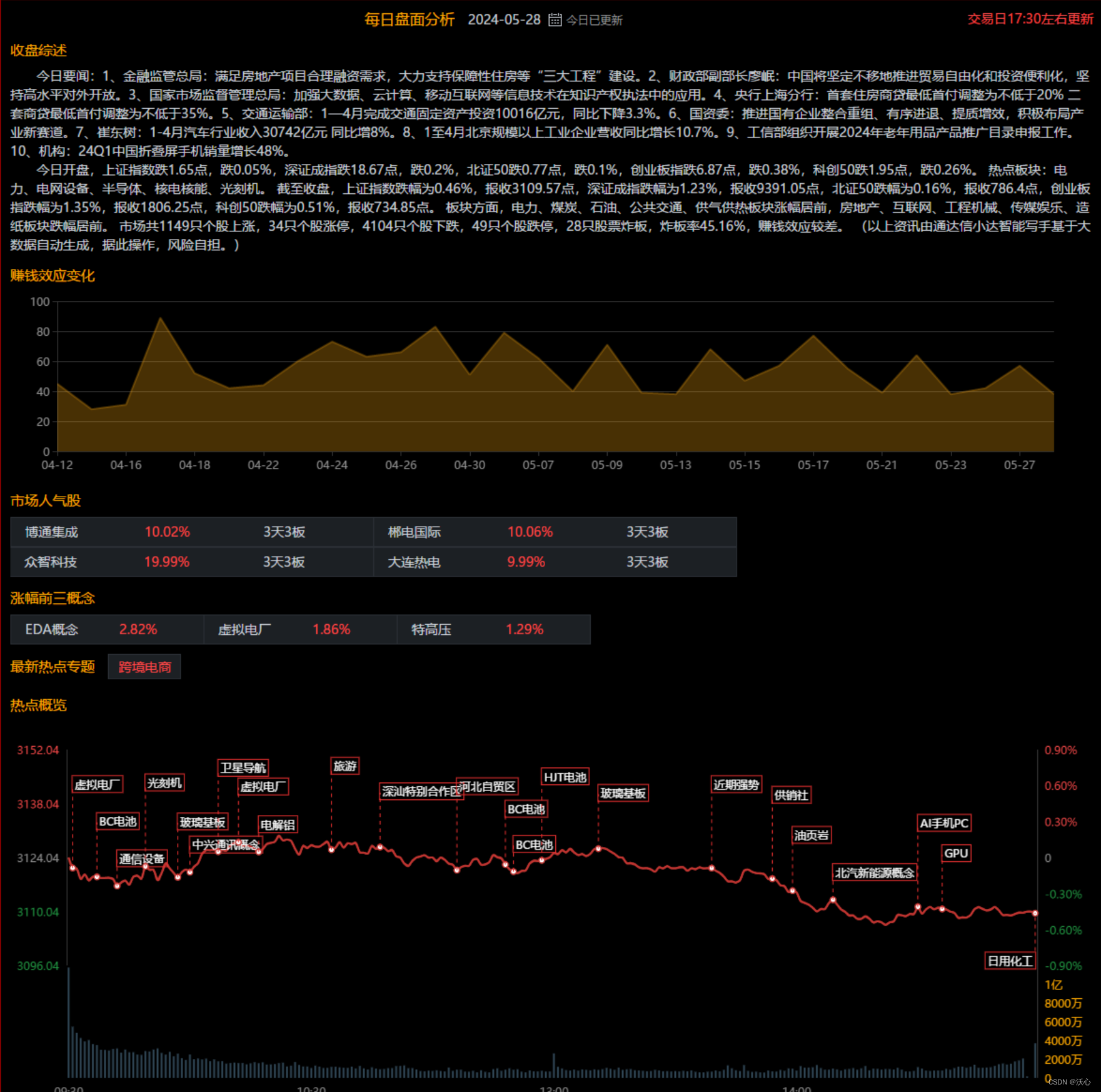1101x1092 pixels.
Task: Click the 最新热点专题 label
Action: [53, 667]
